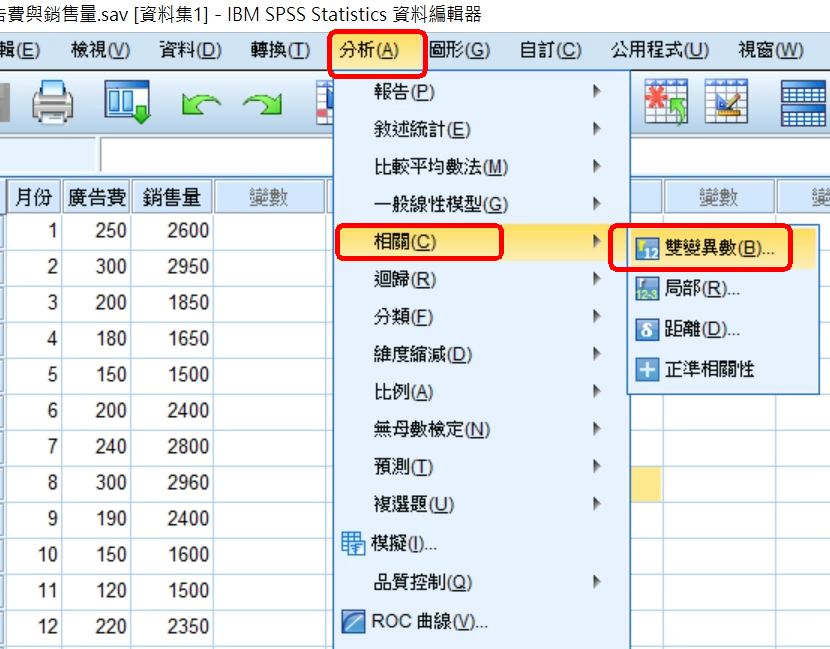Open the 資料(D) menu
This screenshot has width=830, height=649.
190,50
